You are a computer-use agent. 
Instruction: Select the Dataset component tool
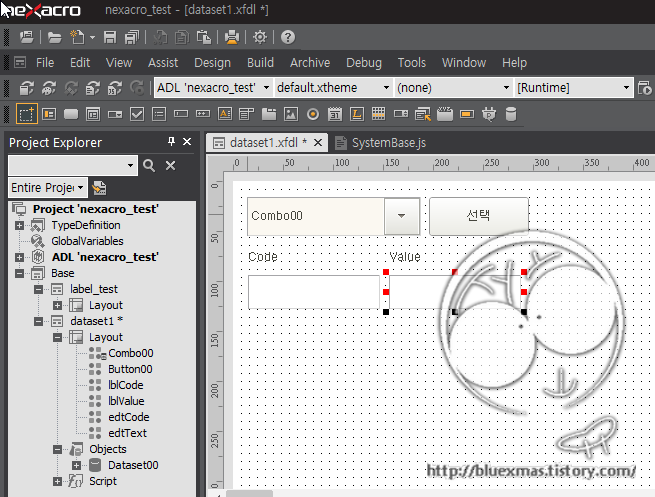511,114
